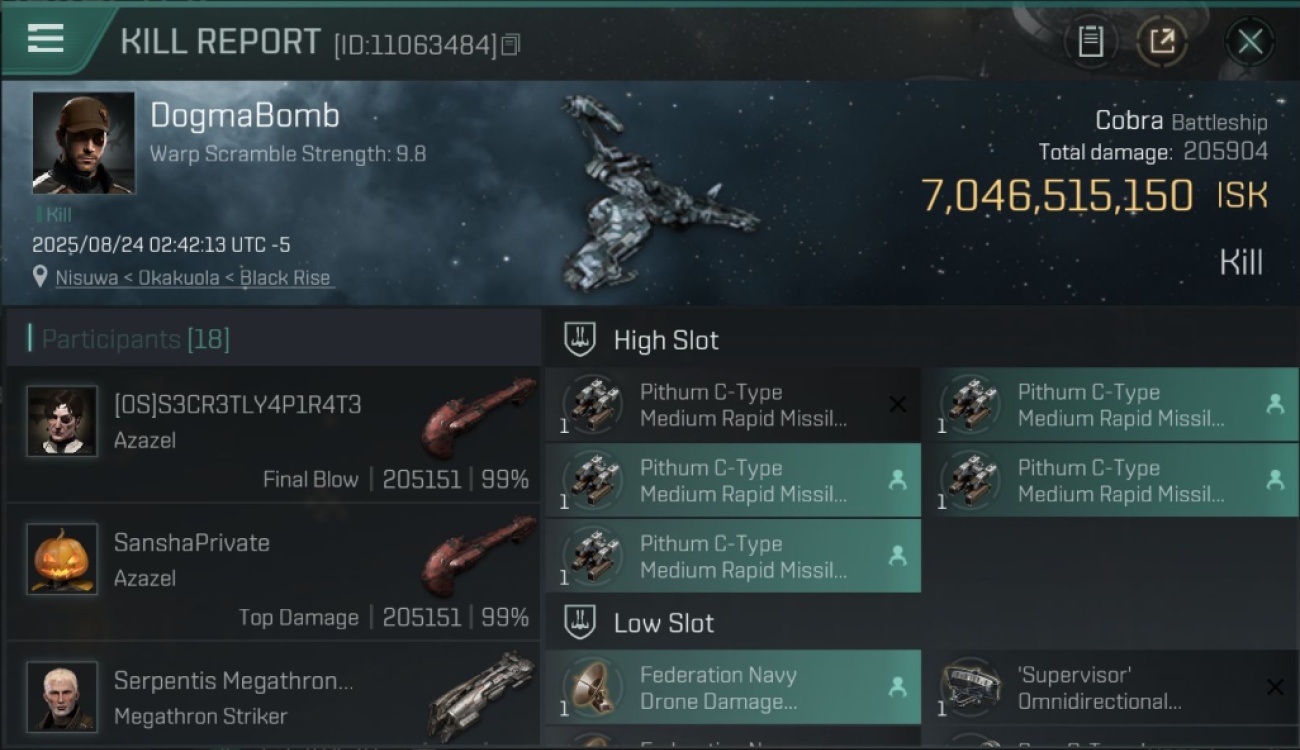Select 'Supervisor' Omnidirectional module
Viewport: 1300px width, 750px height.
[1111, 687]
